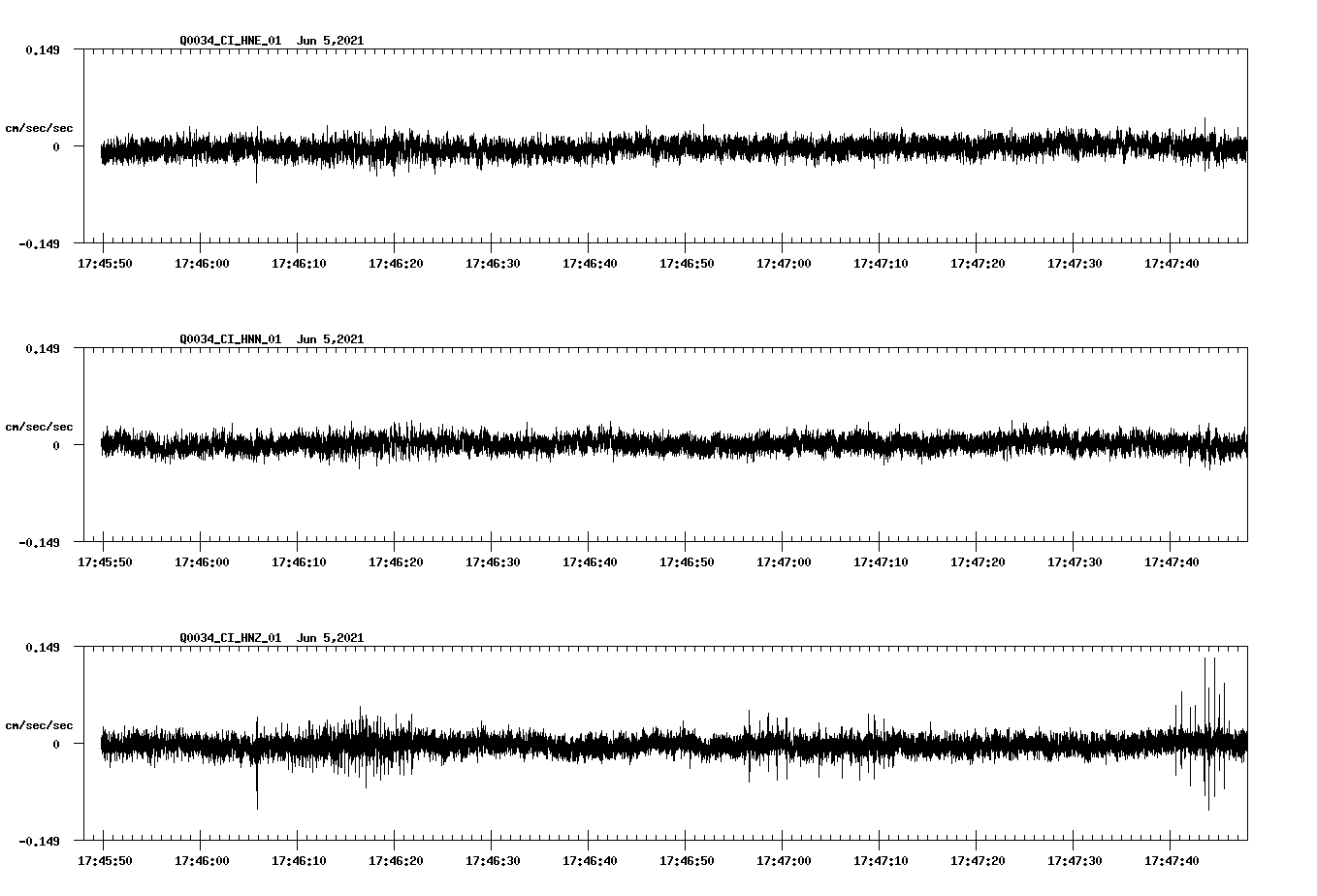Click the zero axis label on HNE plot

coord(56,146)
